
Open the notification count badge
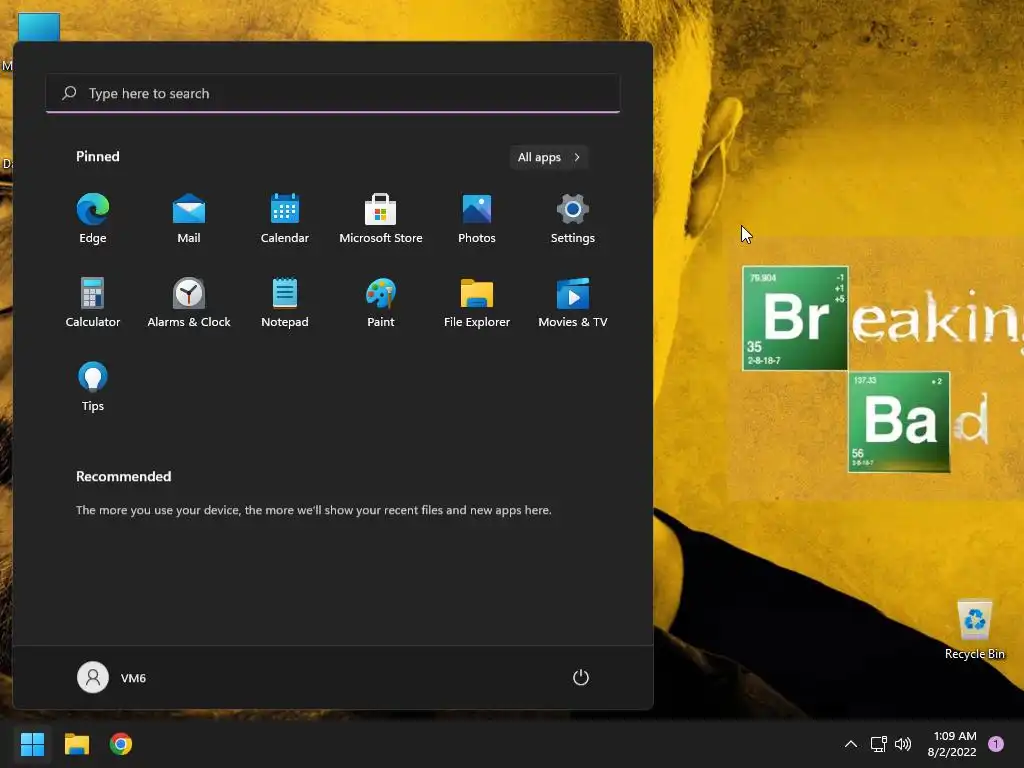tap(996, 744)
